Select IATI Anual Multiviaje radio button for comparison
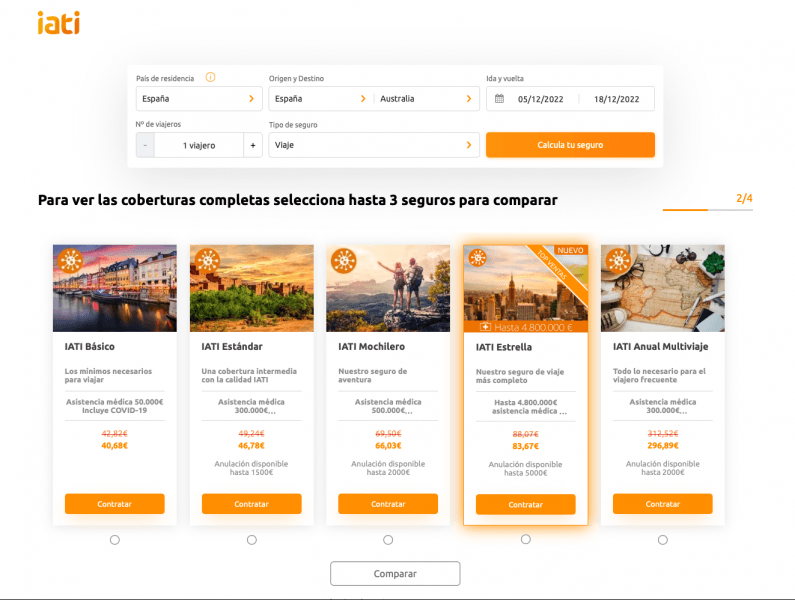The height and width of the screenshot is (600, 795). (663, 540)
